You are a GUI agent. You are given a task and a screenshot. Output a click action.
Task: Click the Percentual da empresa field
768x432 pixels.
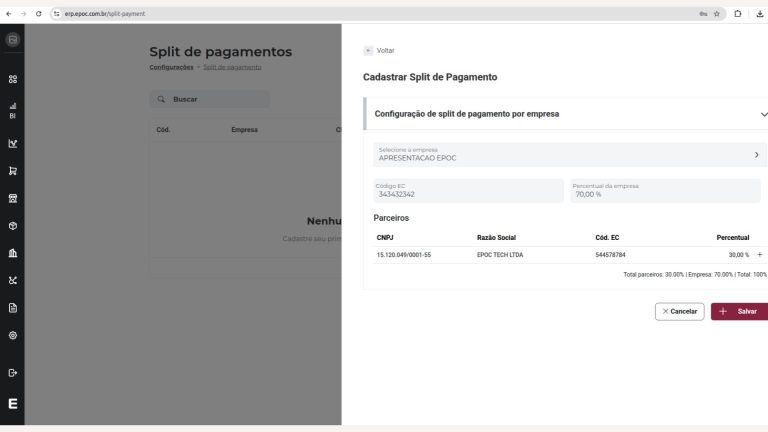(665, 191)
